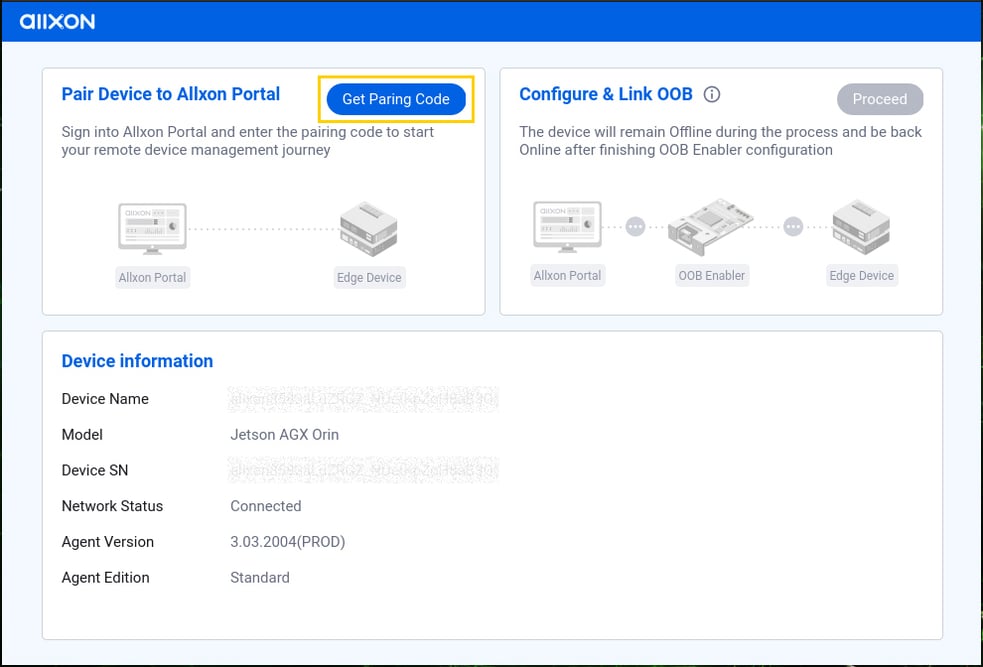
Task: Click the Configure & Link OOB heading
Action: [605, 94]
